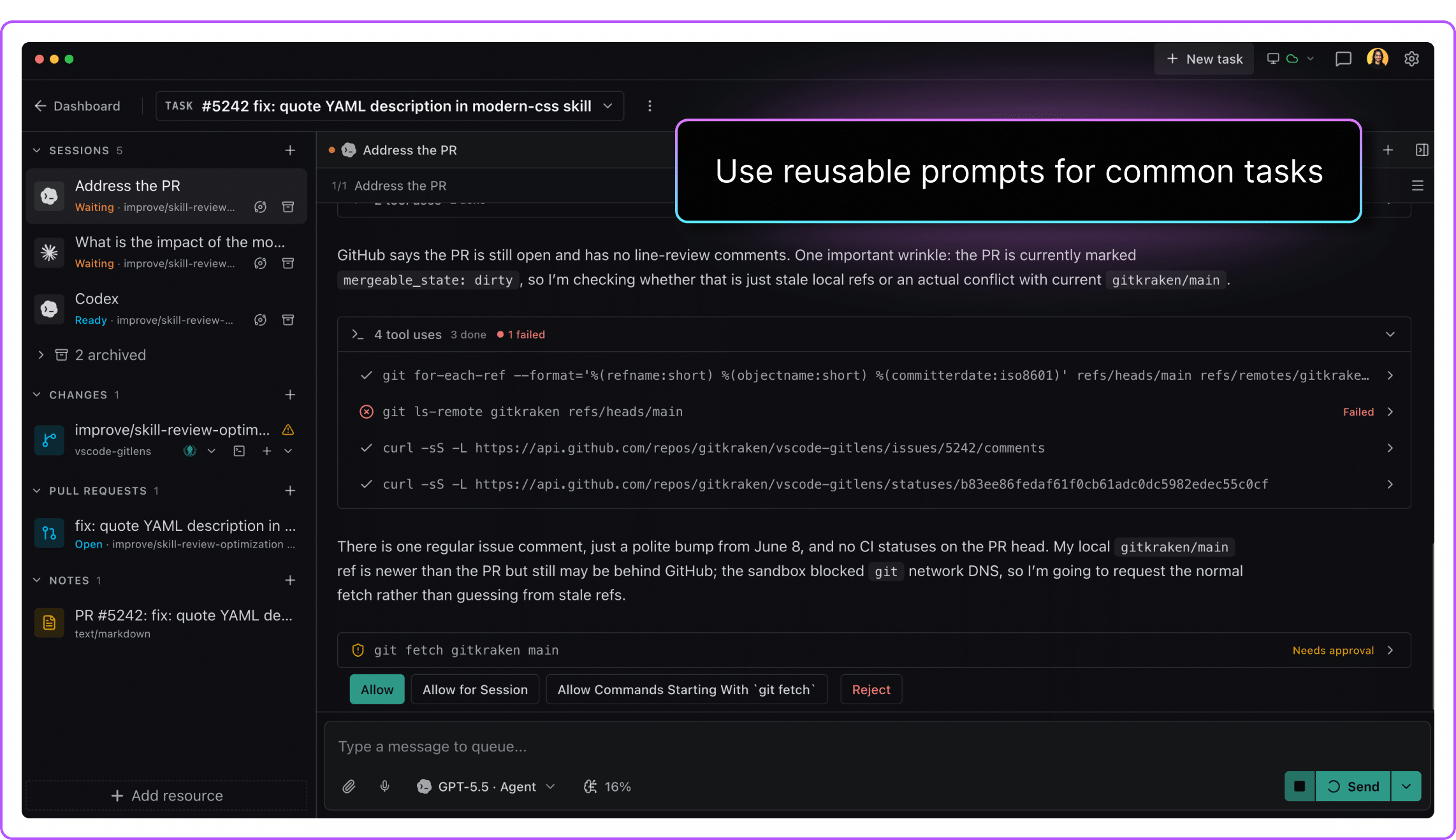1456x840 pixels.
Task: Collapse the CHANGES section
Action: tap(36, 395)
